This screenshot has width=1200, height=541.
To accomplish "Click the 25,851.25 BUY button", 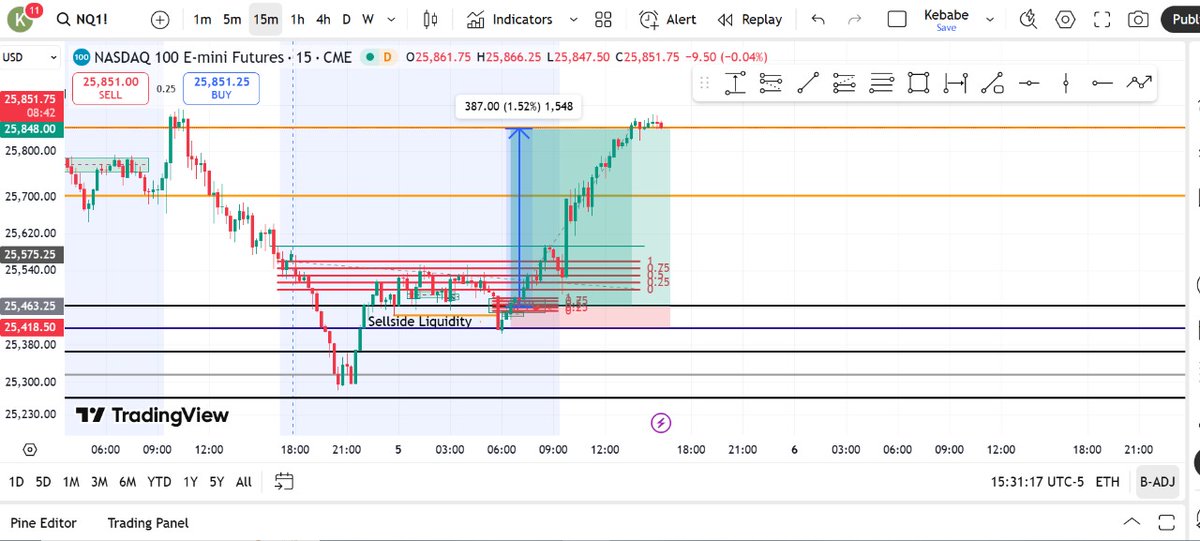I will click(222, 88).
